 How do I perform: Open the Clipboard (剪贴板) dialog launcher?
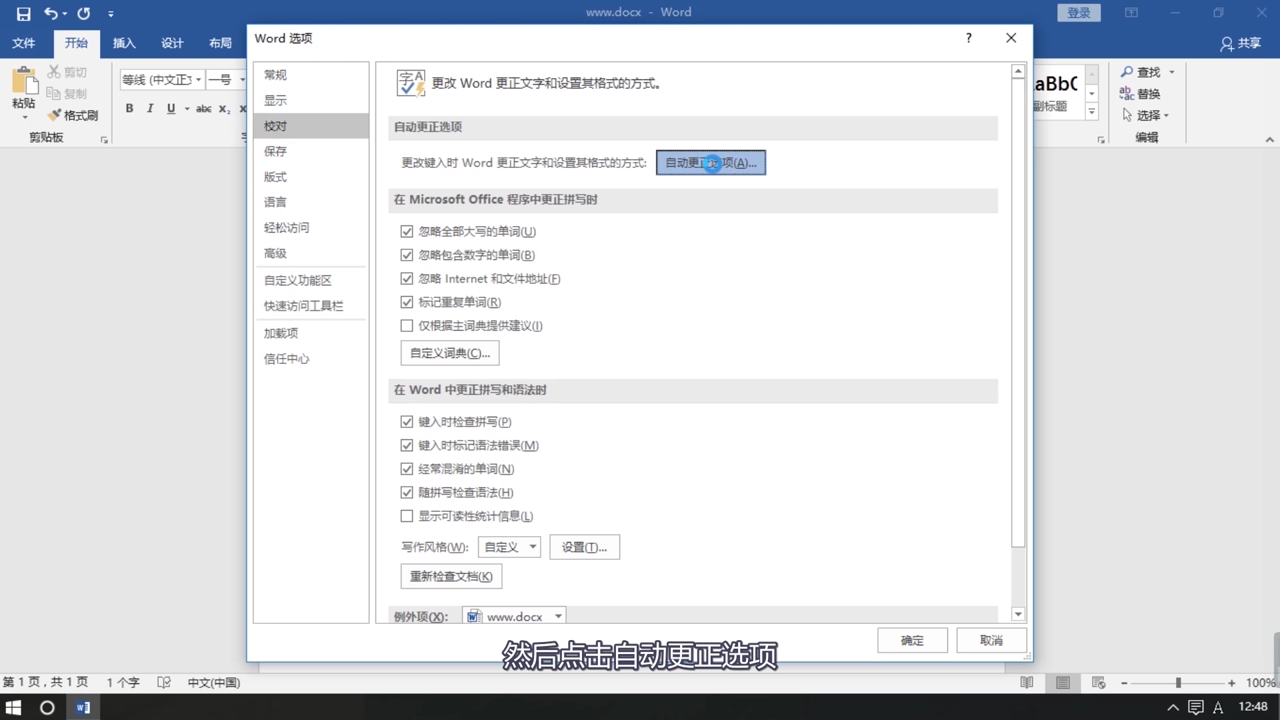pyautogui.click(x=104, y=140)
